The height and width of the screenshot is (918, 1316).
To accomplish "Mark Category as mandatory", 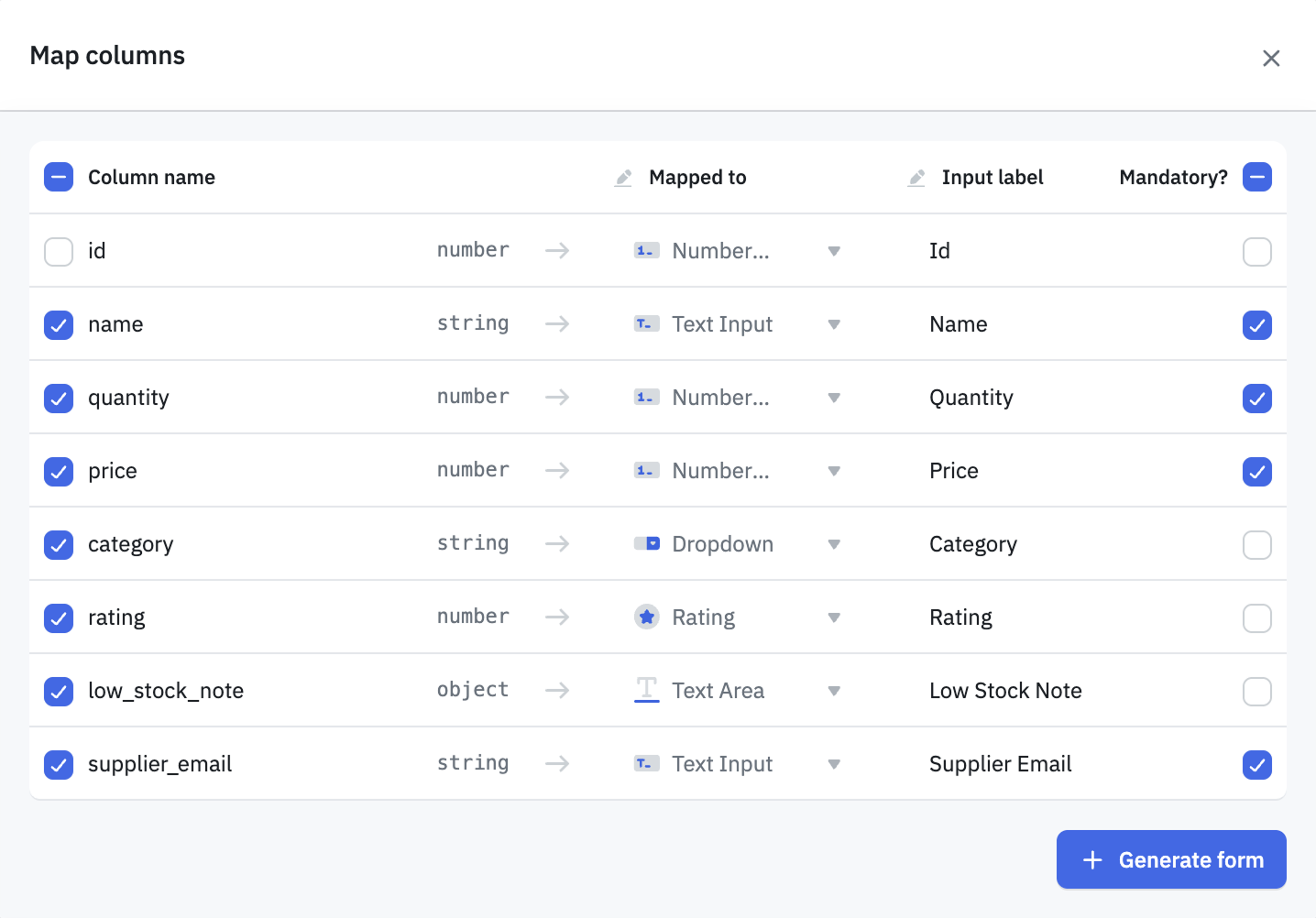I will pos(1256,544).
